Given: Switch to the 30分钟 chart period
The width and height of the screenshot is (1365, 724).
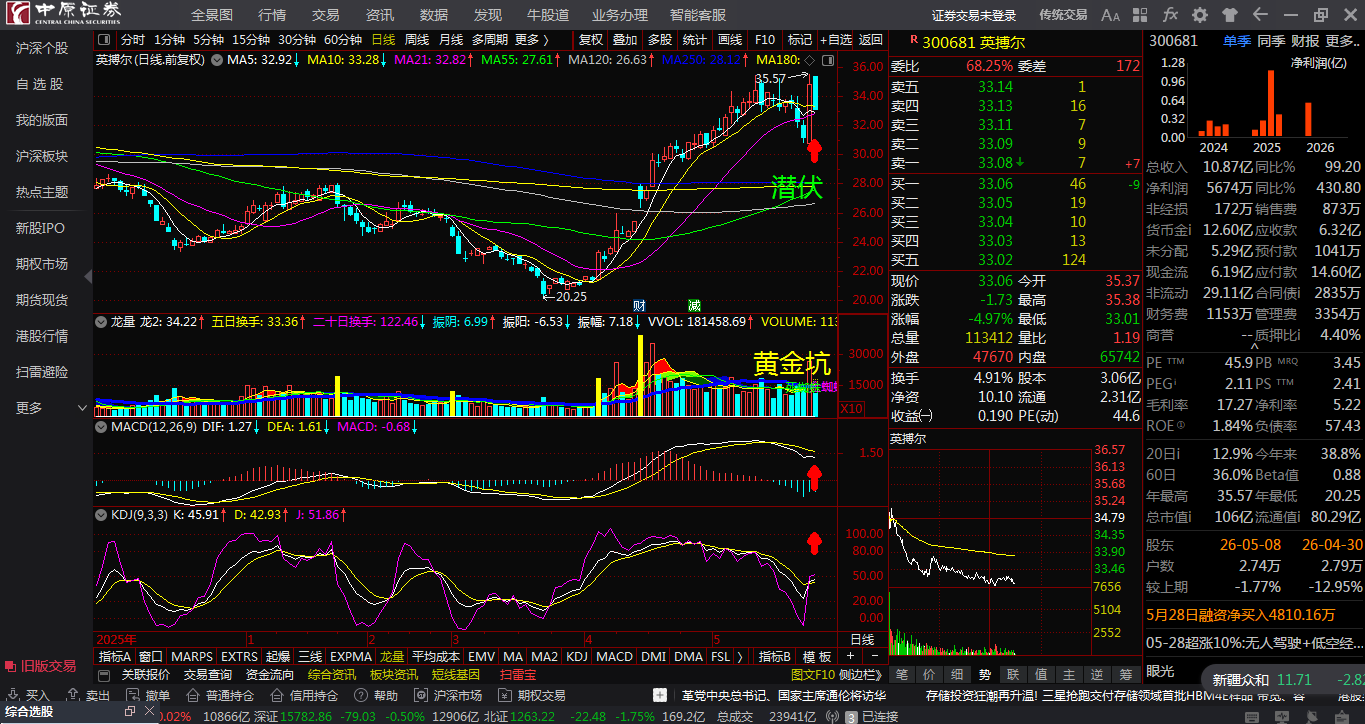Looking at the screenshot, I should point(297,40).
